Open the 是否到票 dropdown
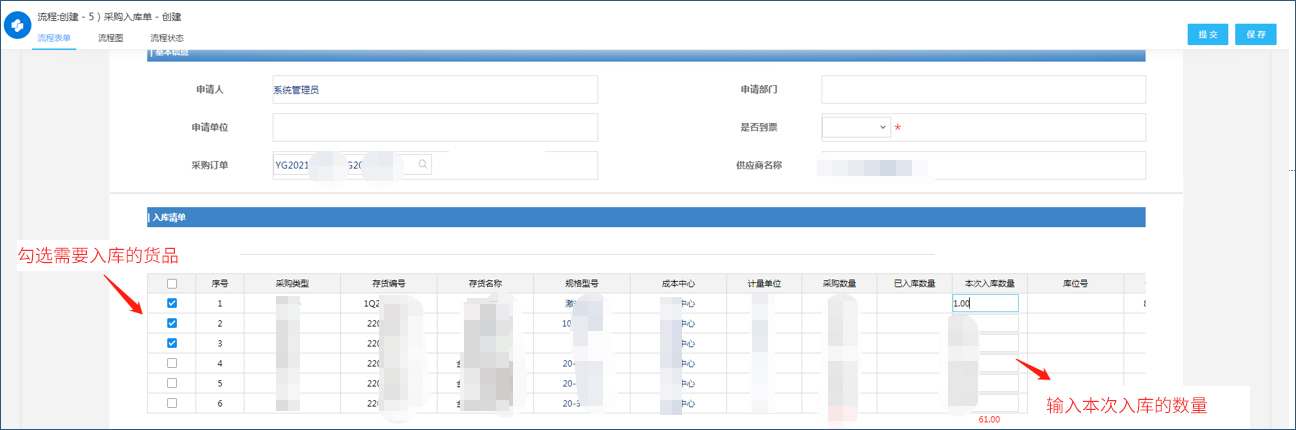The height and width of the screenshot is (430, 1296). pos(856,128)
